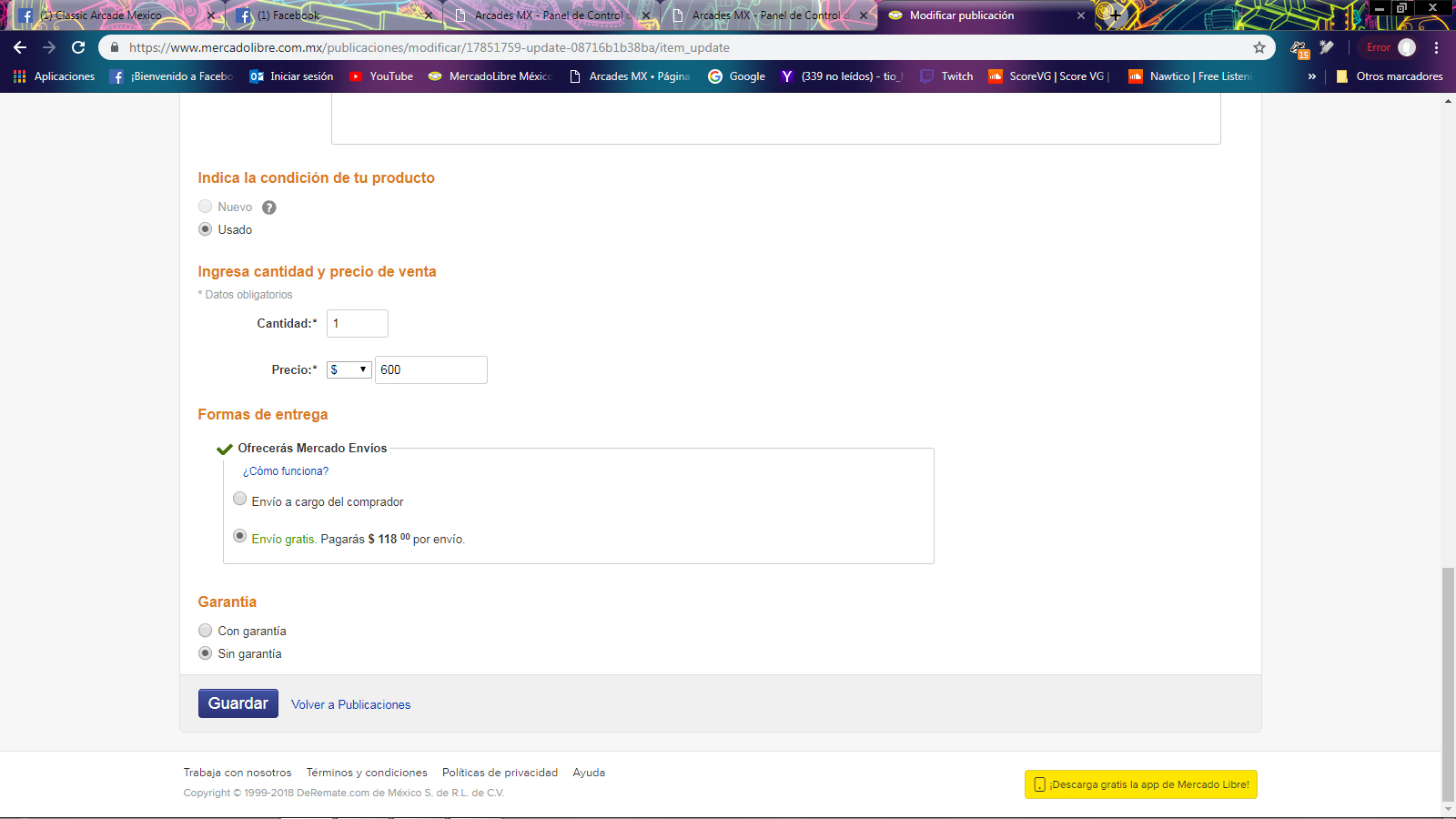
Task: Click help question mark beside Nuevo
Action: [269, 207]
